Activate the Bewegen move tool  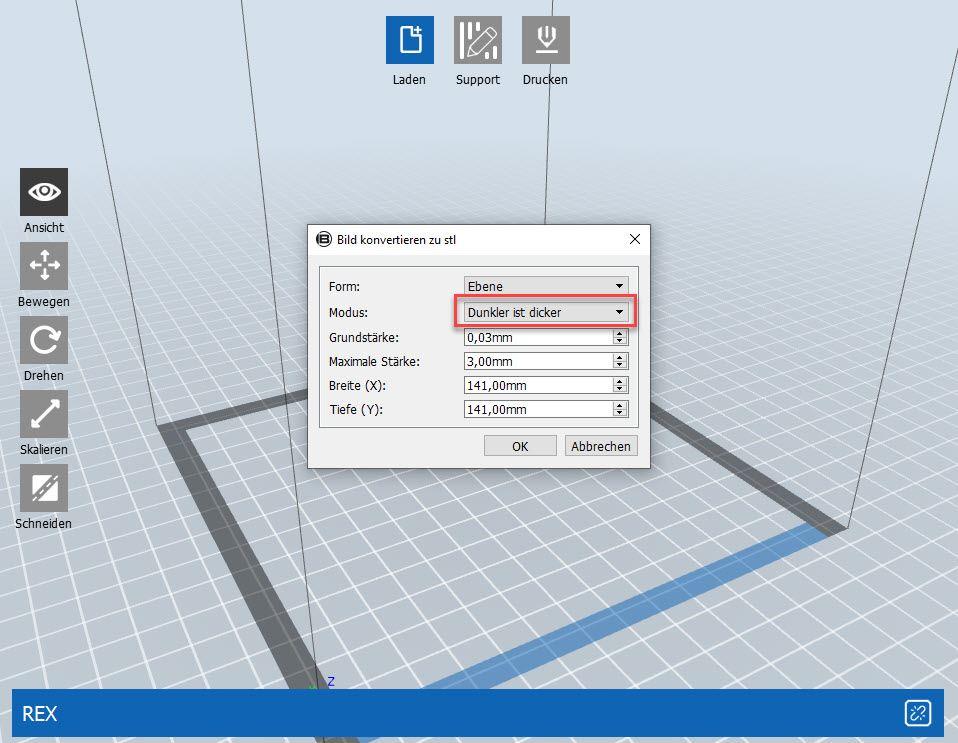(x=44, y=266)
